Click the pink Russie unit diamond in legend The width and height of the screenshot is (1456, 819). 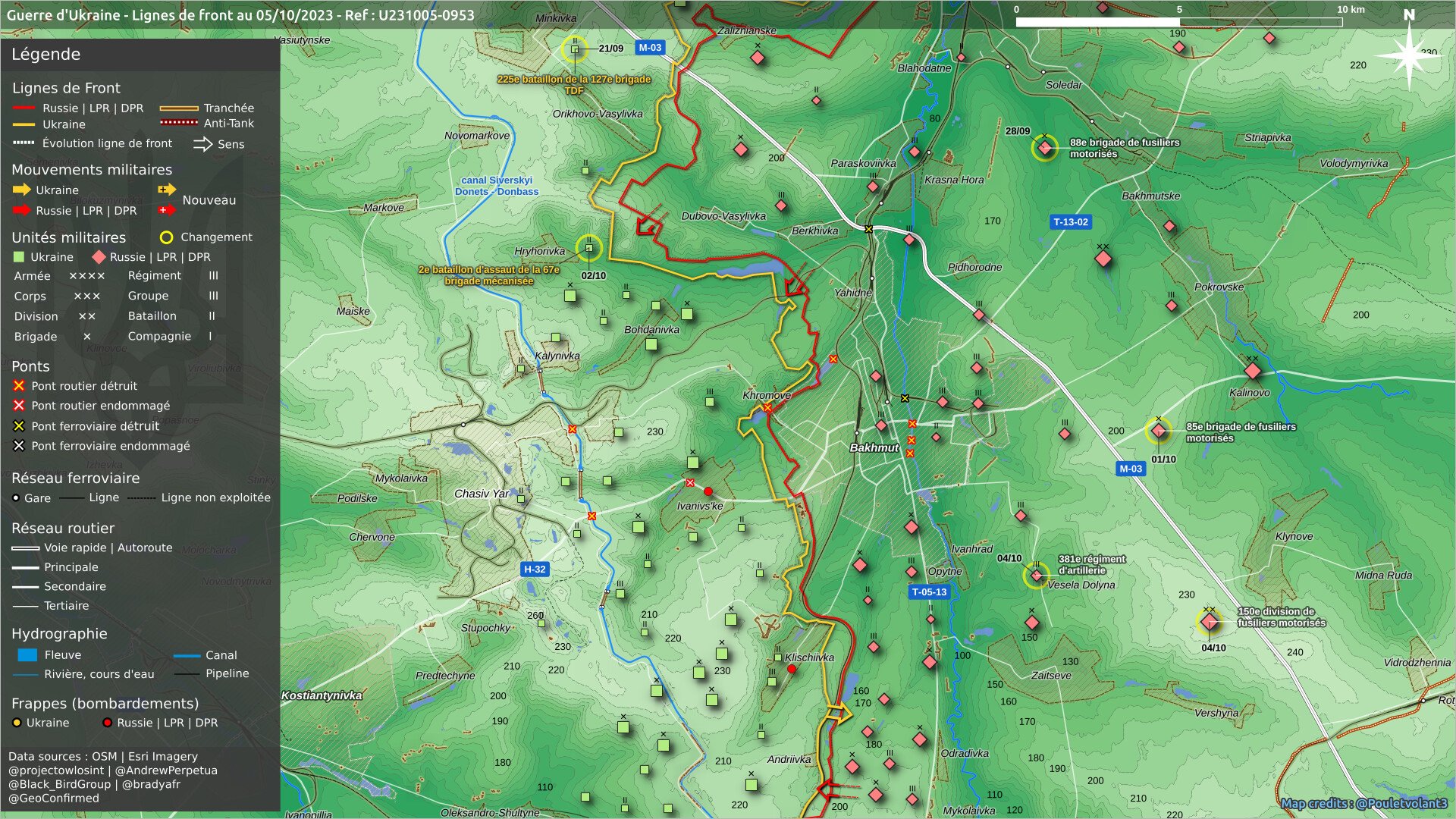coord(99,257)
